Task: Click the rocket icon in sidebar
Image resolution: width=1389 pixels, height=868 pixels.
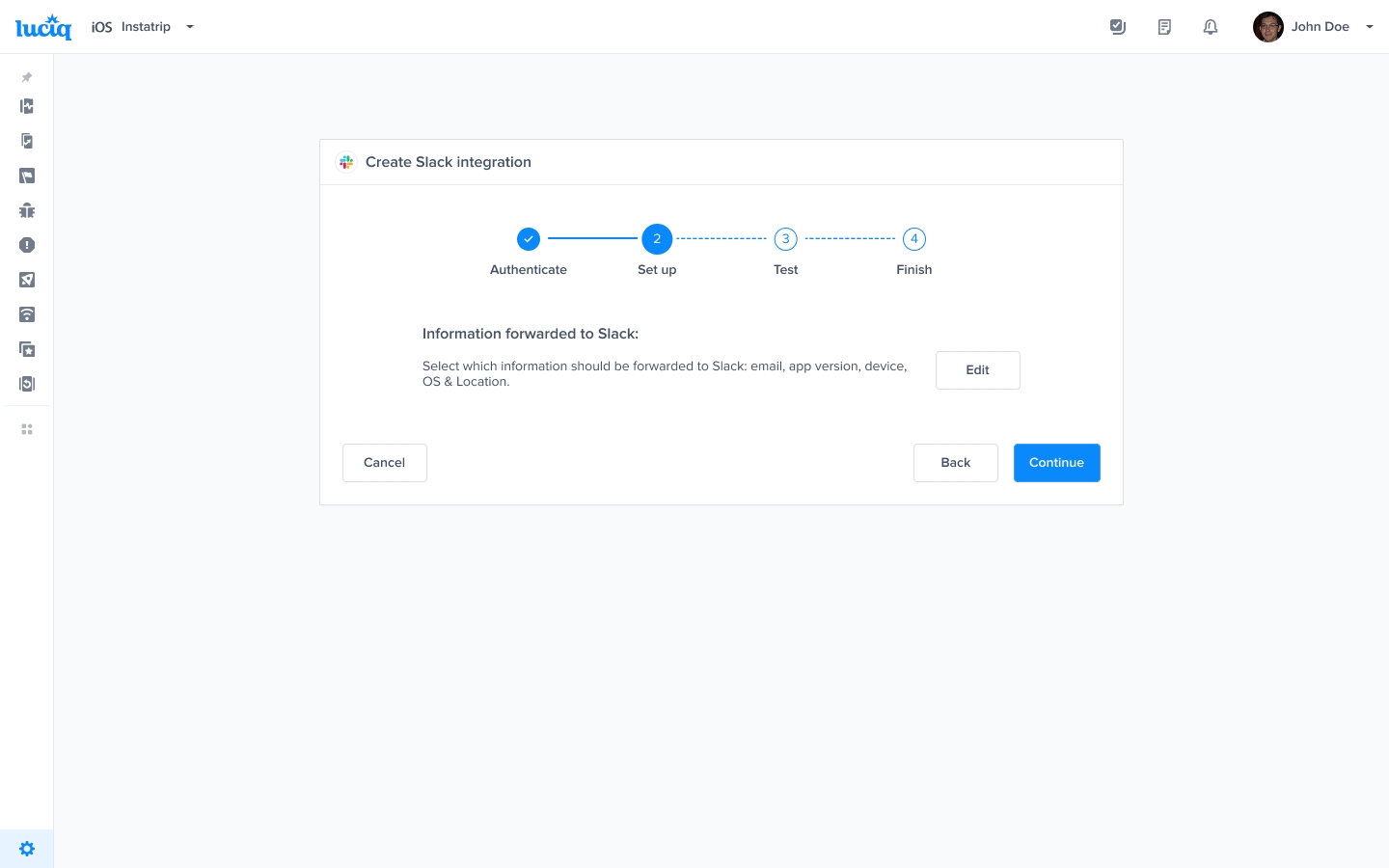Action: pos(27,280)
